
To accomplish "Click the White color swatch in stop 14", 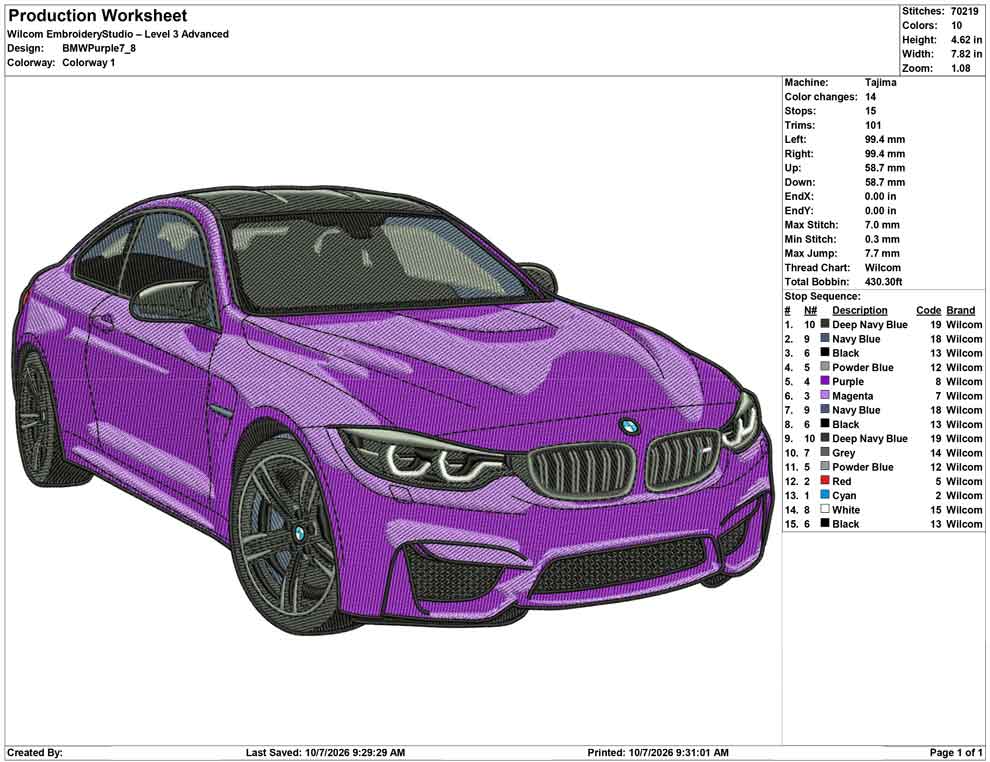I will pyautogui.click(x=825, y=509).
